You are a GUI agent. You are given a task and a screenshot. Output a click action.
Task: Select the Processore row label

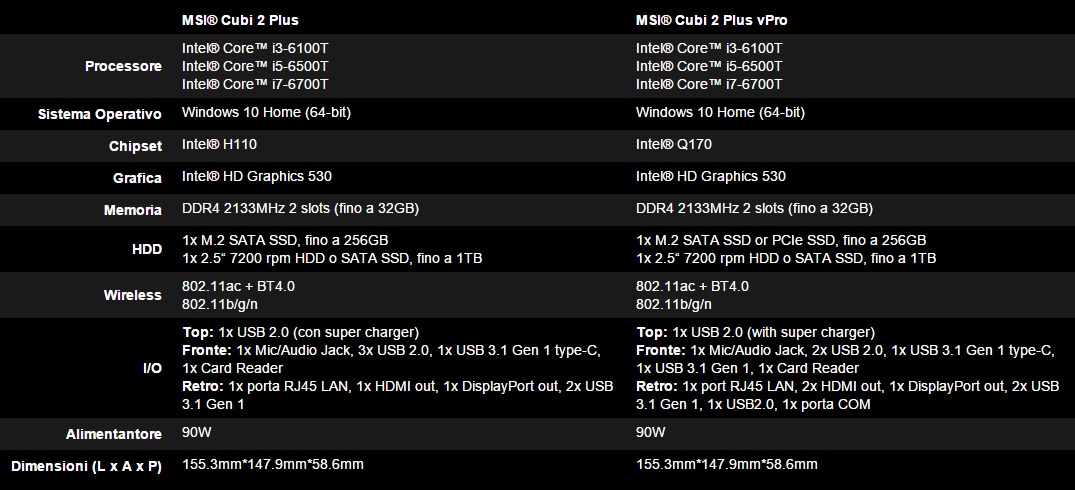(x=123, y=66)
